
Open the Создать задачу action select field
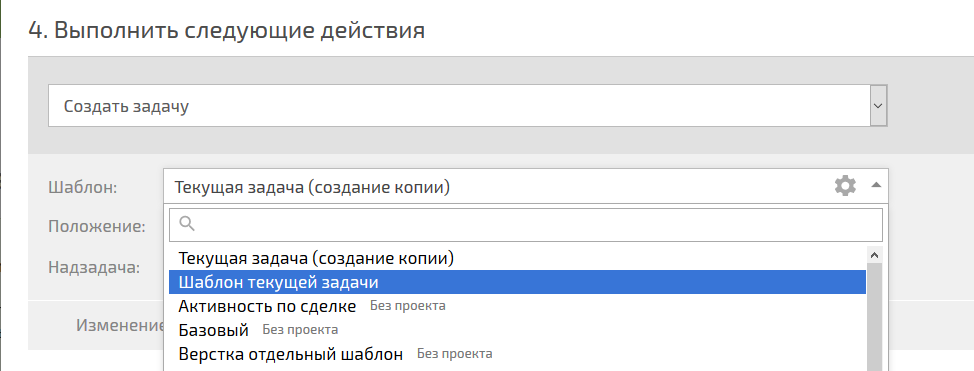click(x=468, y=106)
